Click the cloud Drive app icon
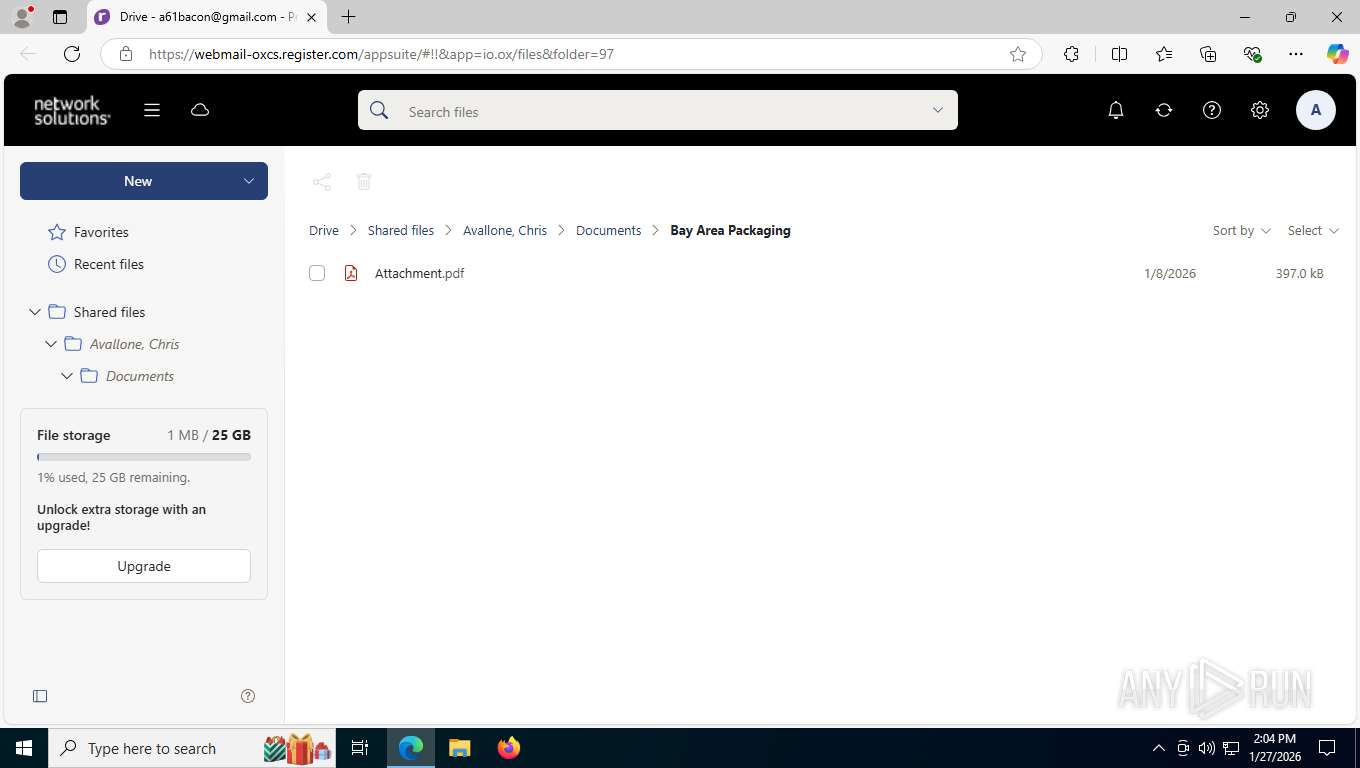The height and width of the screenshot is (768, 1360). click(200, 110)
